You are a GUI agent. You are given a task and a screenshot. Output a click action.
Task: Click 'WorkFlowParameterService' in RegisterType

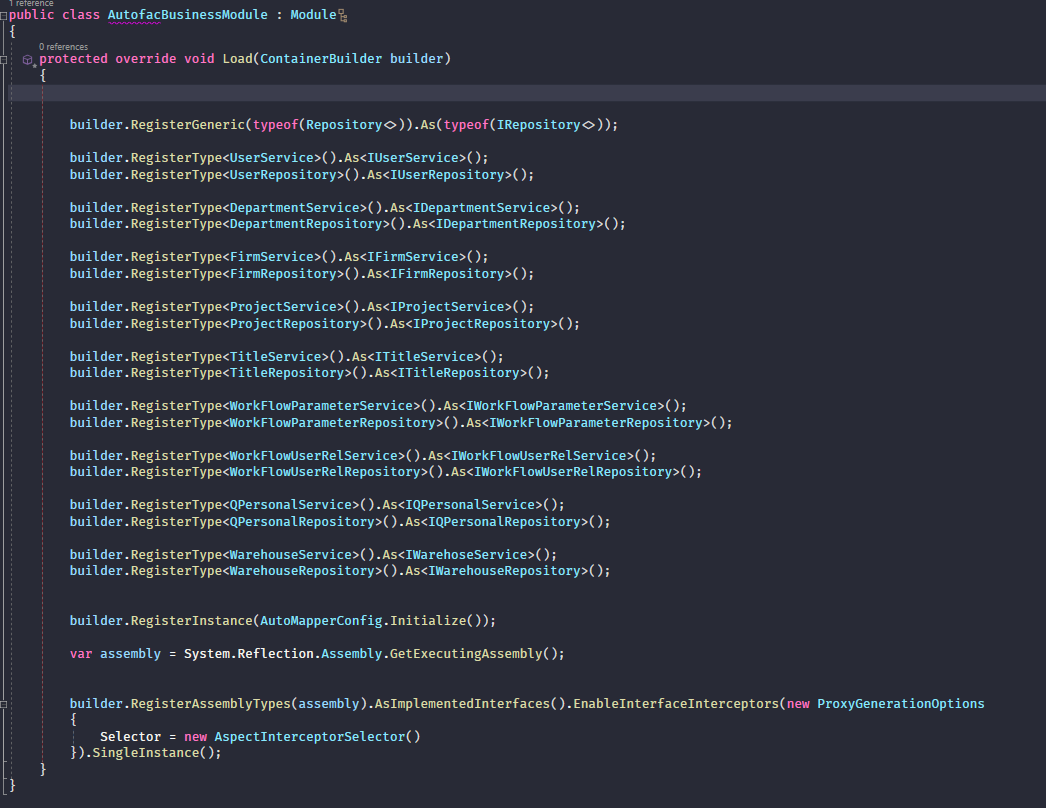(321, 406)
